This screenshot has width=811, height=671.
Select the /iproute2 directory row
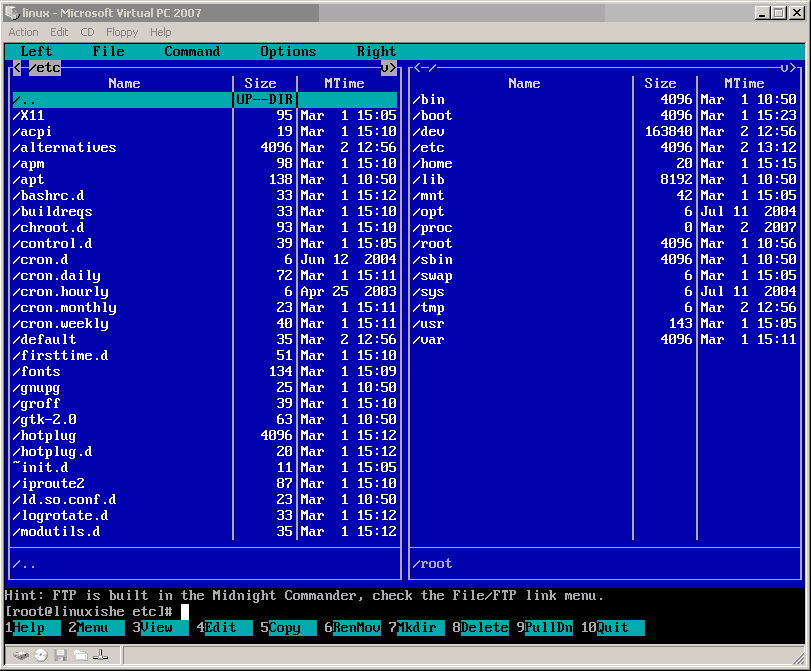point(205,484)
